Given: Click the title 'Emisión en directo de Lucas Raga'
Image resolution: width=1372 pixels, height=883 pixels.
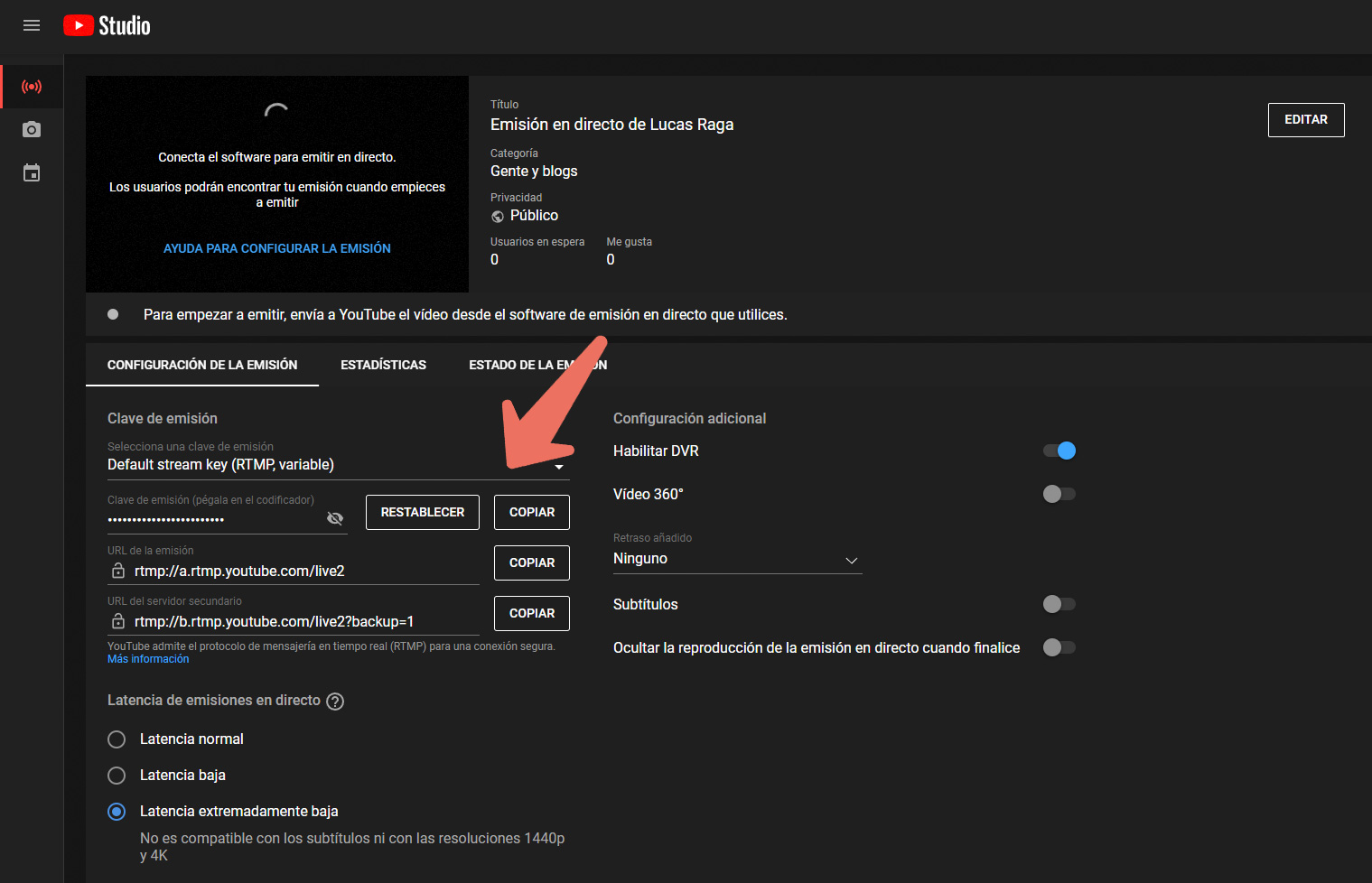Looking at the screenshot, I should pyautogui.click(x=611, y=125).
